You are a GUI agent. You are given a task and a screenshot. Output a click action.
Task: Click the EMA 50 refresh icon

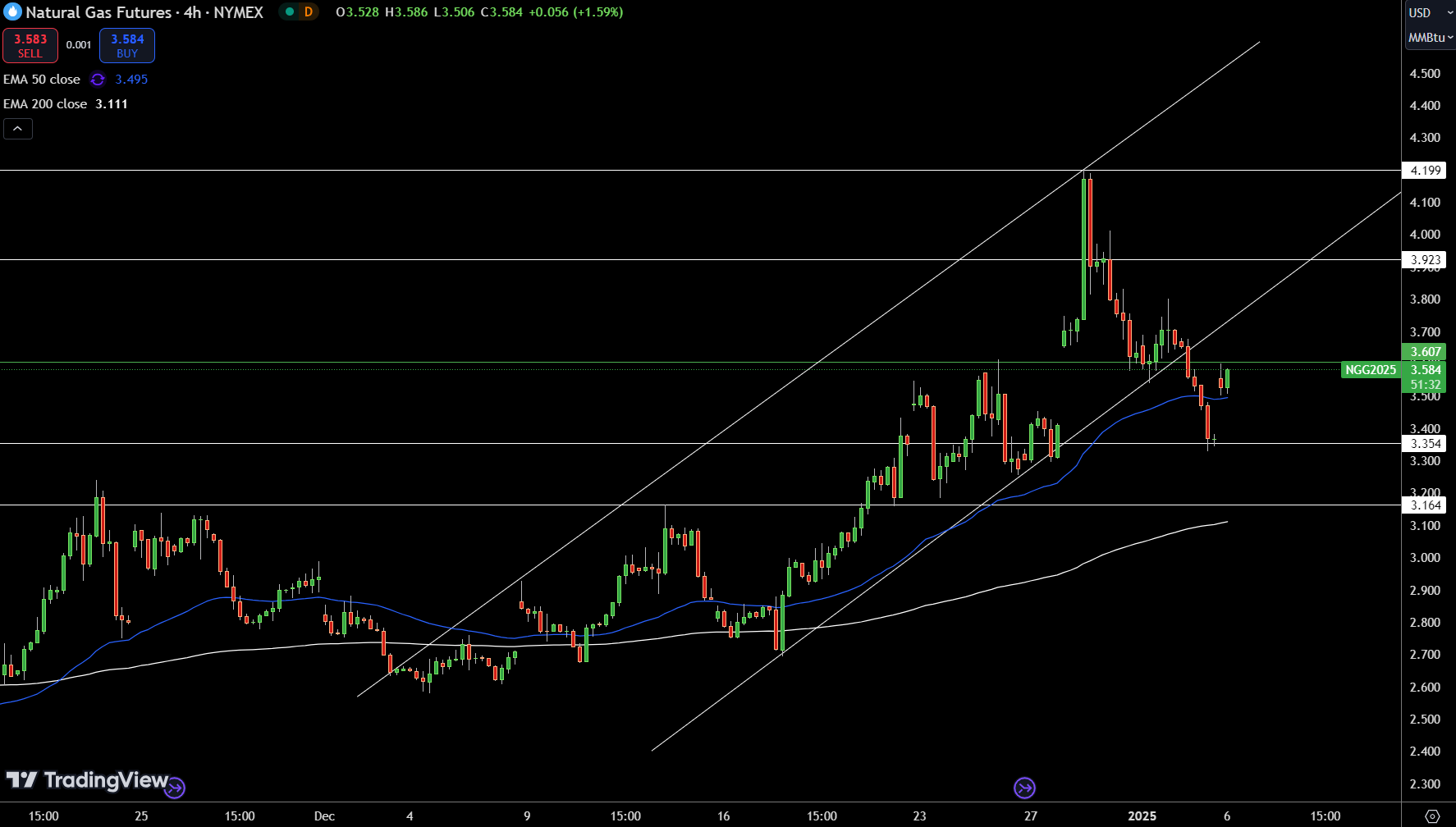click(x=98, y=80)
